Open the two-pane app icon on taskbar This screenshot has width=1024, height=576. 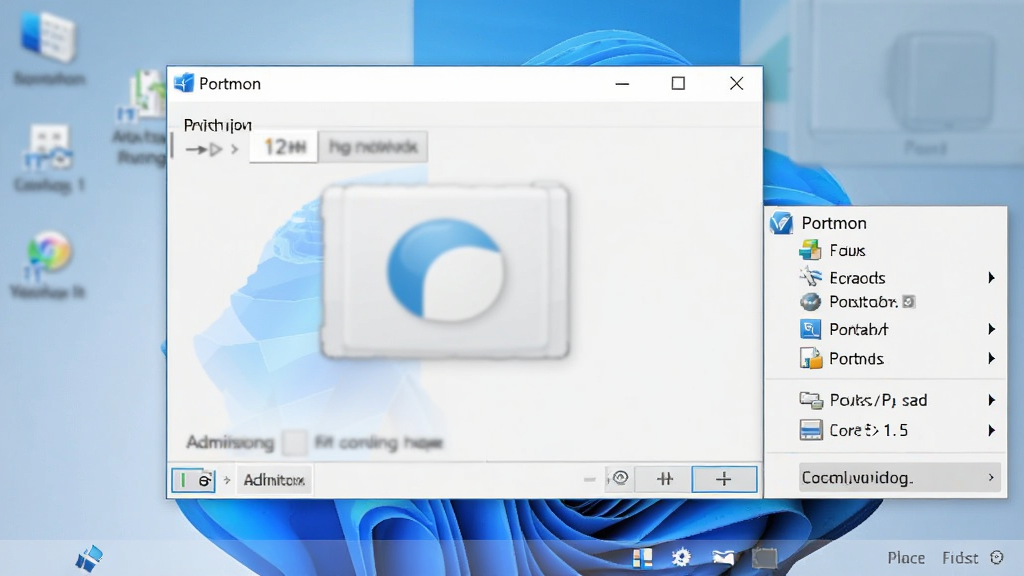(x=642, y=558)
